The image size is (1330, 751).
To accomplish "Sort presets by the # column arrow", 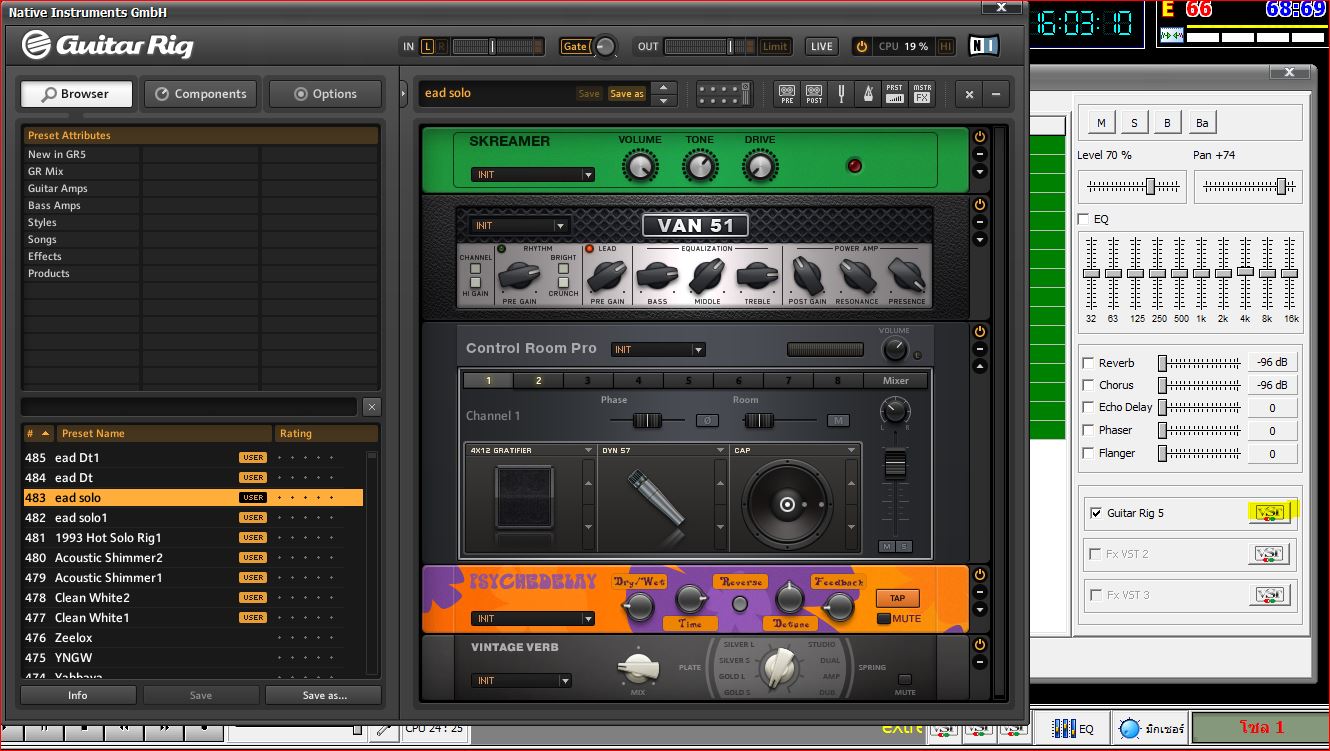I will coord(46,433).
